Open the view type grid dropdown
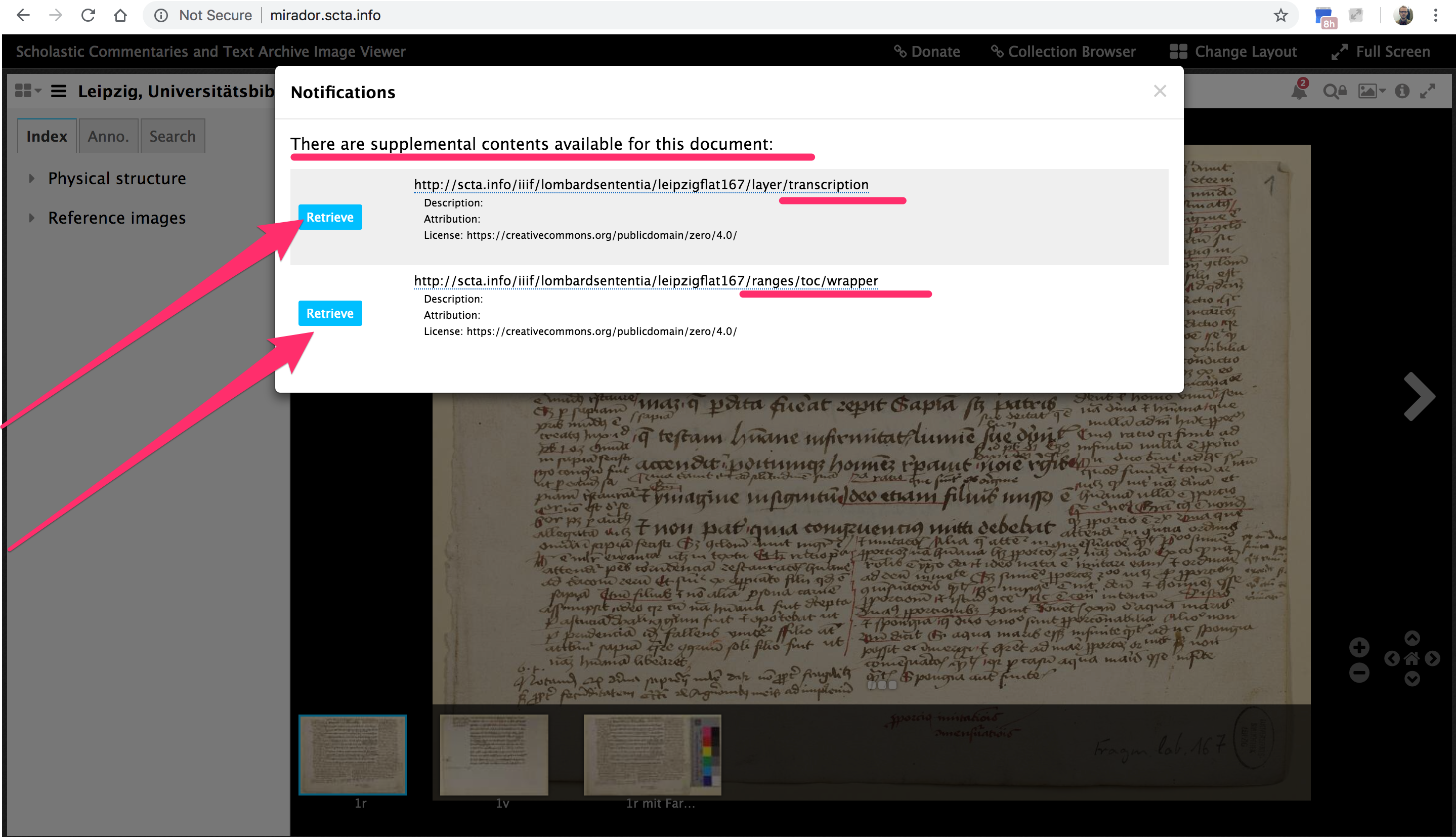The height and width of the screenshot is (837, 1456). point(28,91)
